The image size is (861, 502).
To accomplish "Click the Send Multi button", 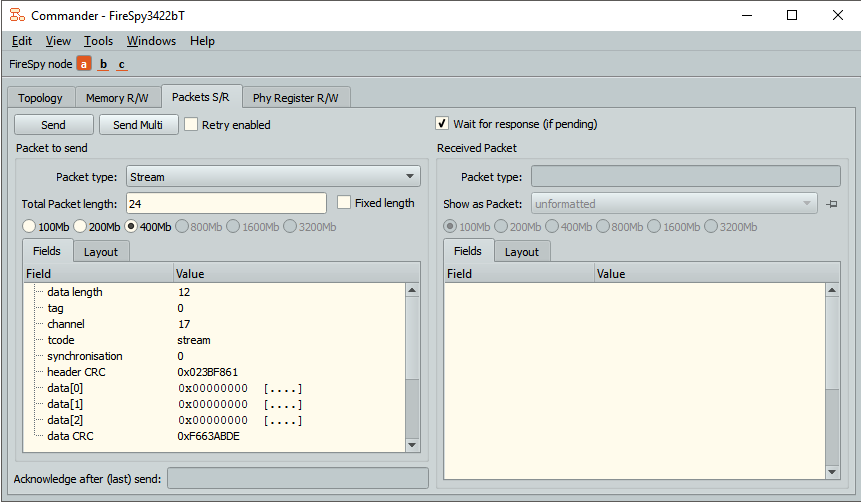I will (138, 125).
